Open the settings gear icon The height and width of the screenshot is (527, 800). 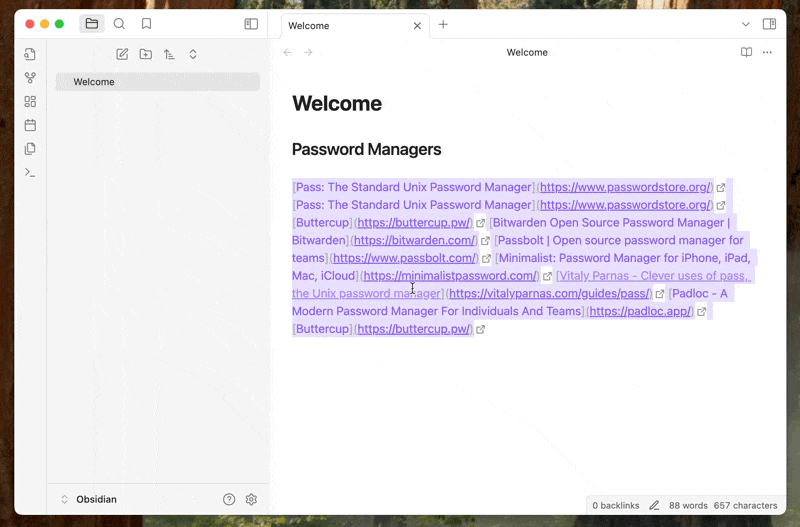pos(251,499)
